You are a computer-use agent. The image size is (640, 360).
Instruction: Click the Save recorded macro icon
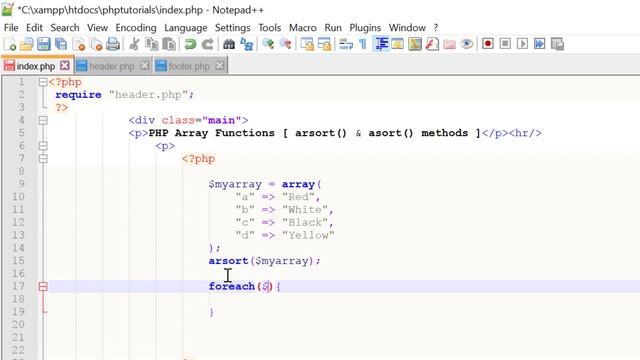coord(557,44)
